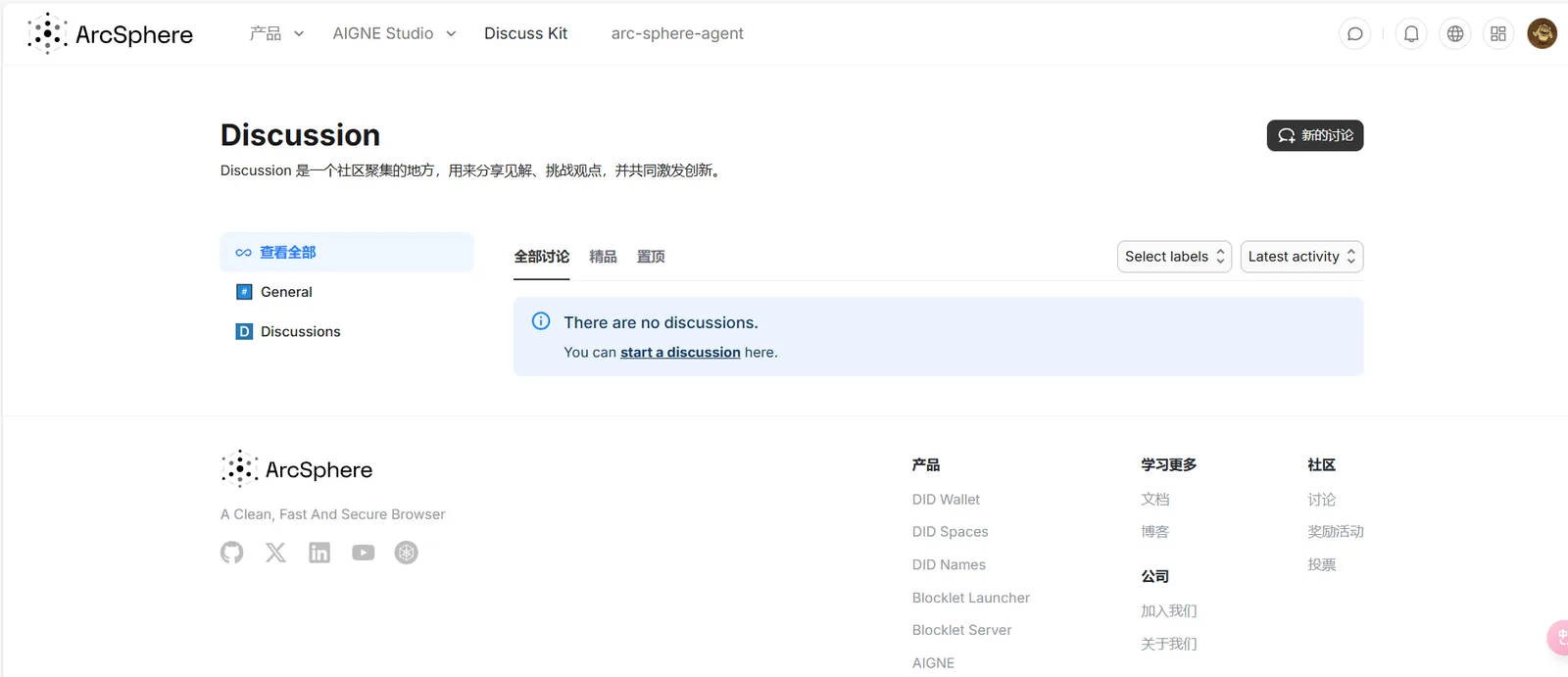Open the language globe icon
The width and height of the screenshot is (1568, 677).
coord(1455,34)
